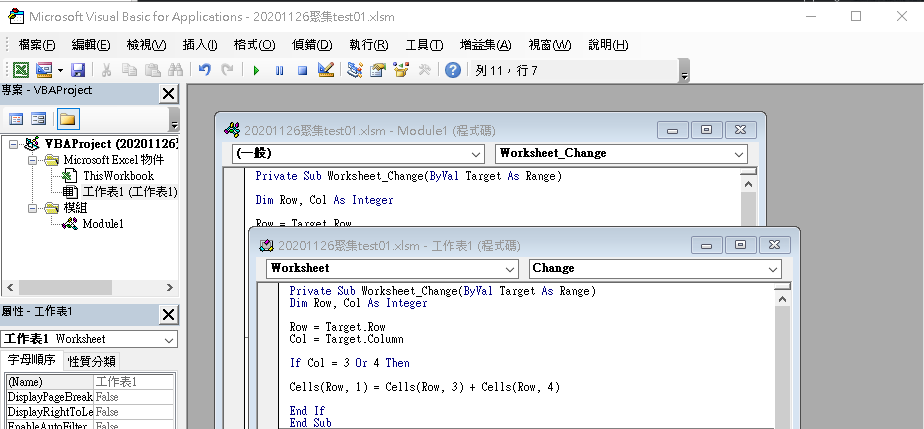Open the 說明(H) menu
Screen dimensions: 924x429
[x=608, y=45]
